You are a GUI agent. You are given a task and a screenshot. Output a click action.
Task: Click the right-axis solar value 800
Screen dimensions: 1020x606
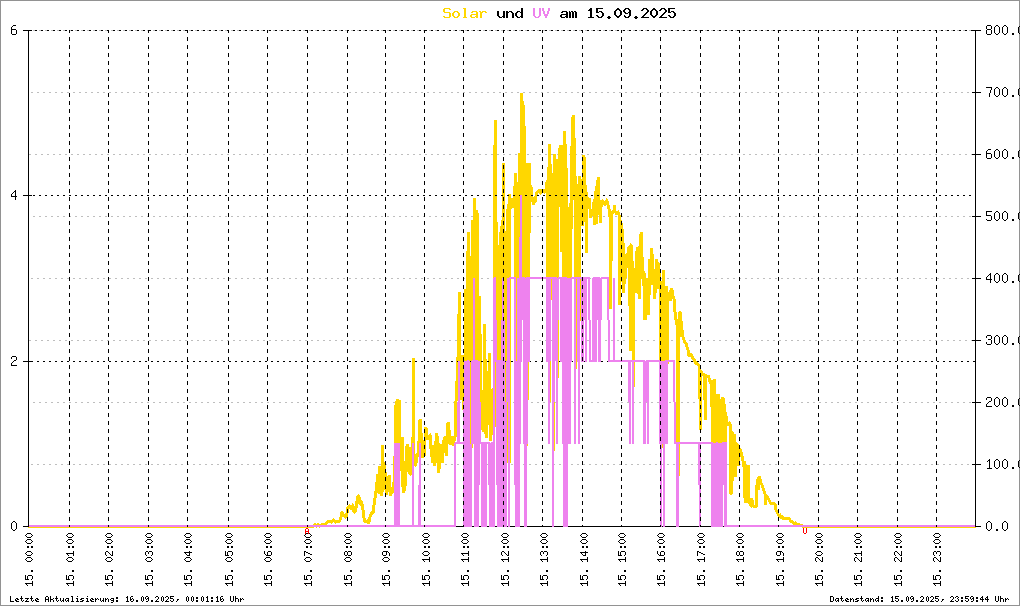[x=1002, y=30]
